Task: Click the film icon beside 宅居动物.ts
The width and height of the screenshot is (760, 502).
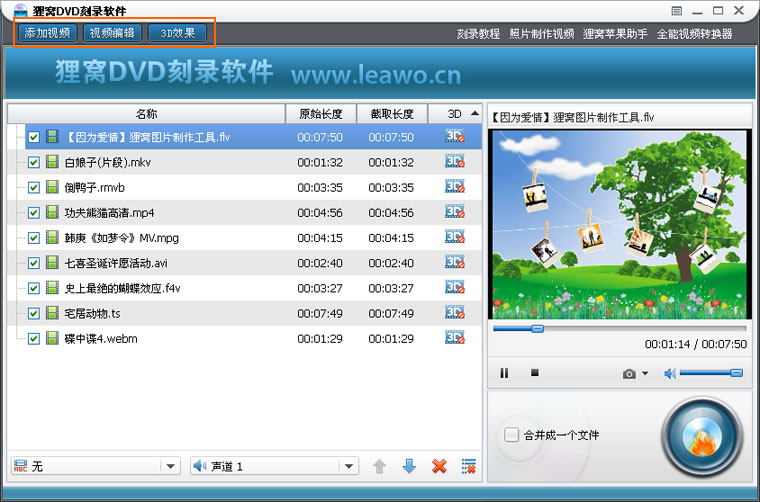Action: pyautogui.click(x=52, y=313)
